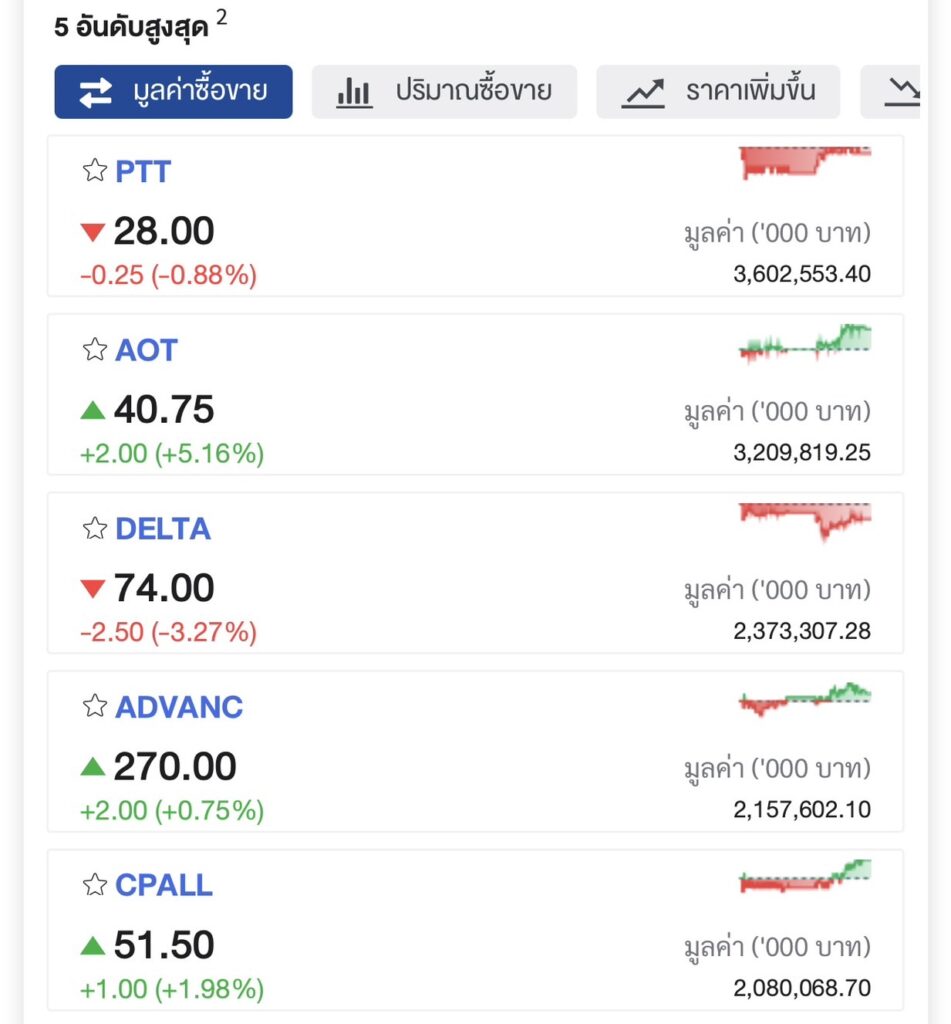Viewport: 951px width, 1024px height.
Task: Toggle favorite star for DELTA
Action: point(94,528)
